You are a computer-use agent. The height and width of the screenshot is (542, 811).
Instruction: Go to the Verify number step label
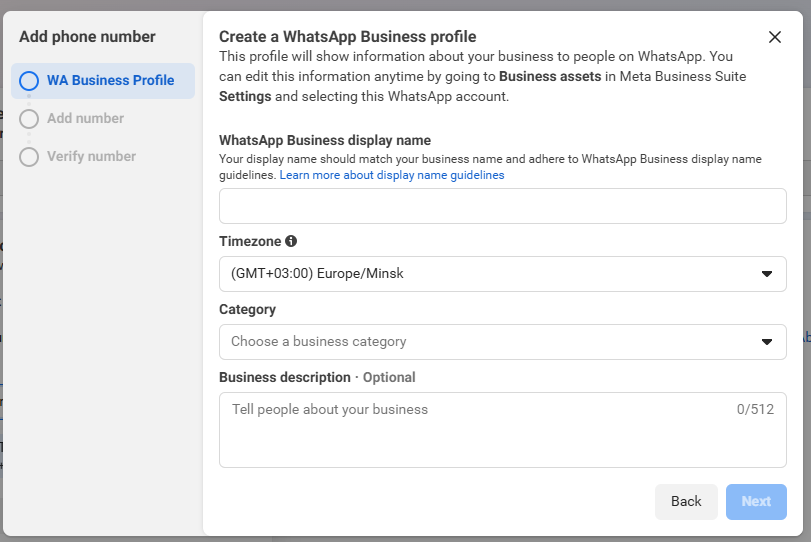pos(92,156)
